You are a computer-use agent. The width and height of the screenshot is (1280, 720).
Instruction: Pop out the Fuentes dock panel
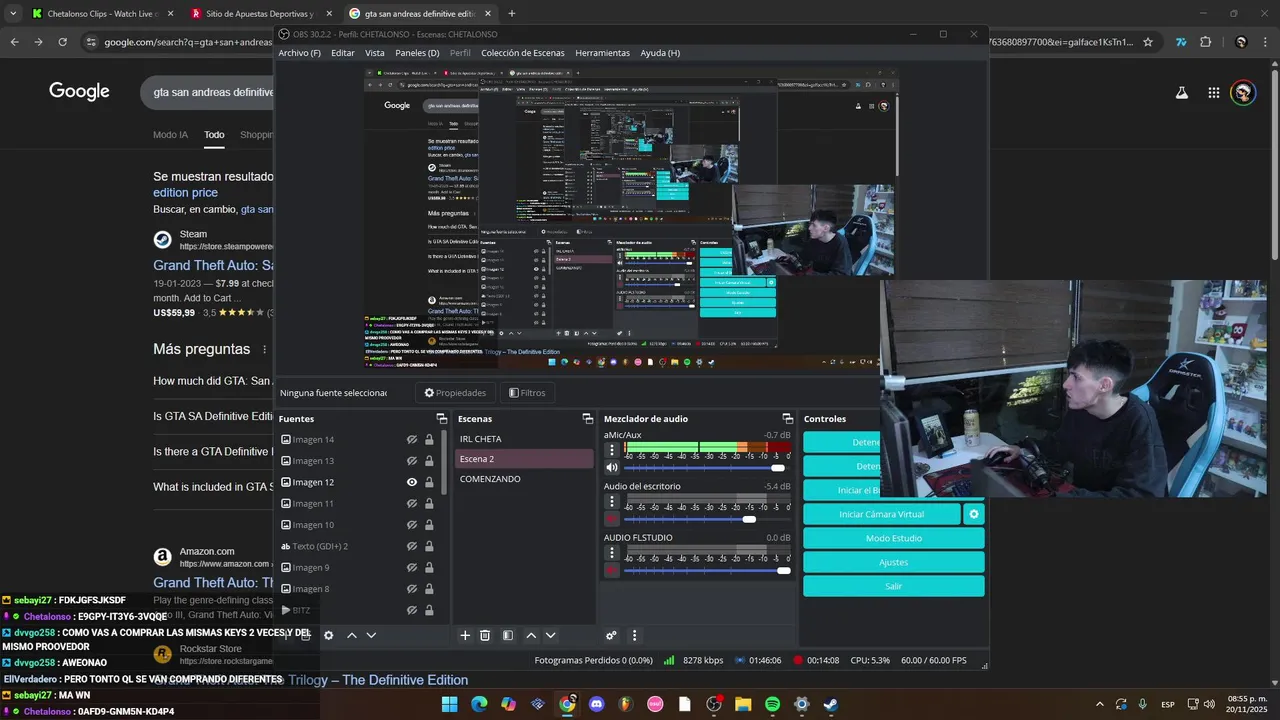[441, 419]
